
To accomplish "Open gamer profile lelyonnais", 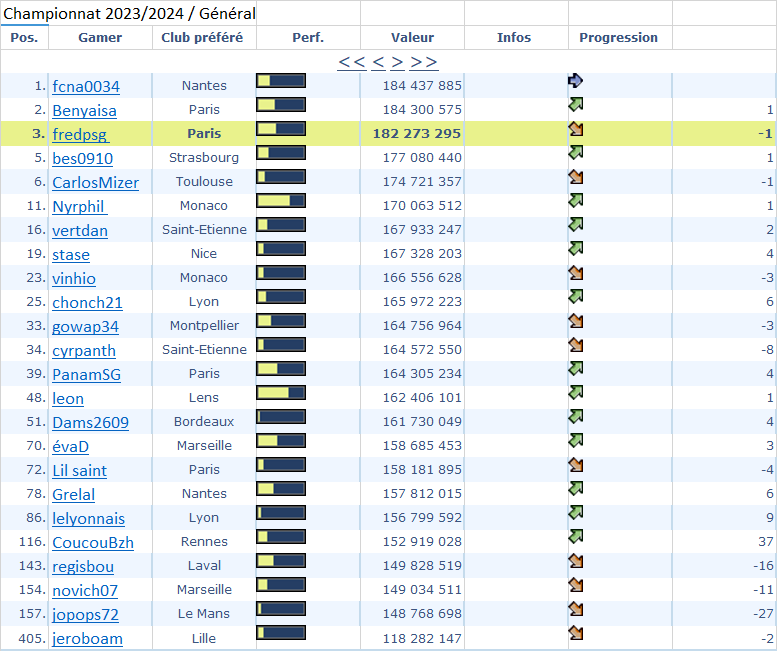I will point(89,519).
